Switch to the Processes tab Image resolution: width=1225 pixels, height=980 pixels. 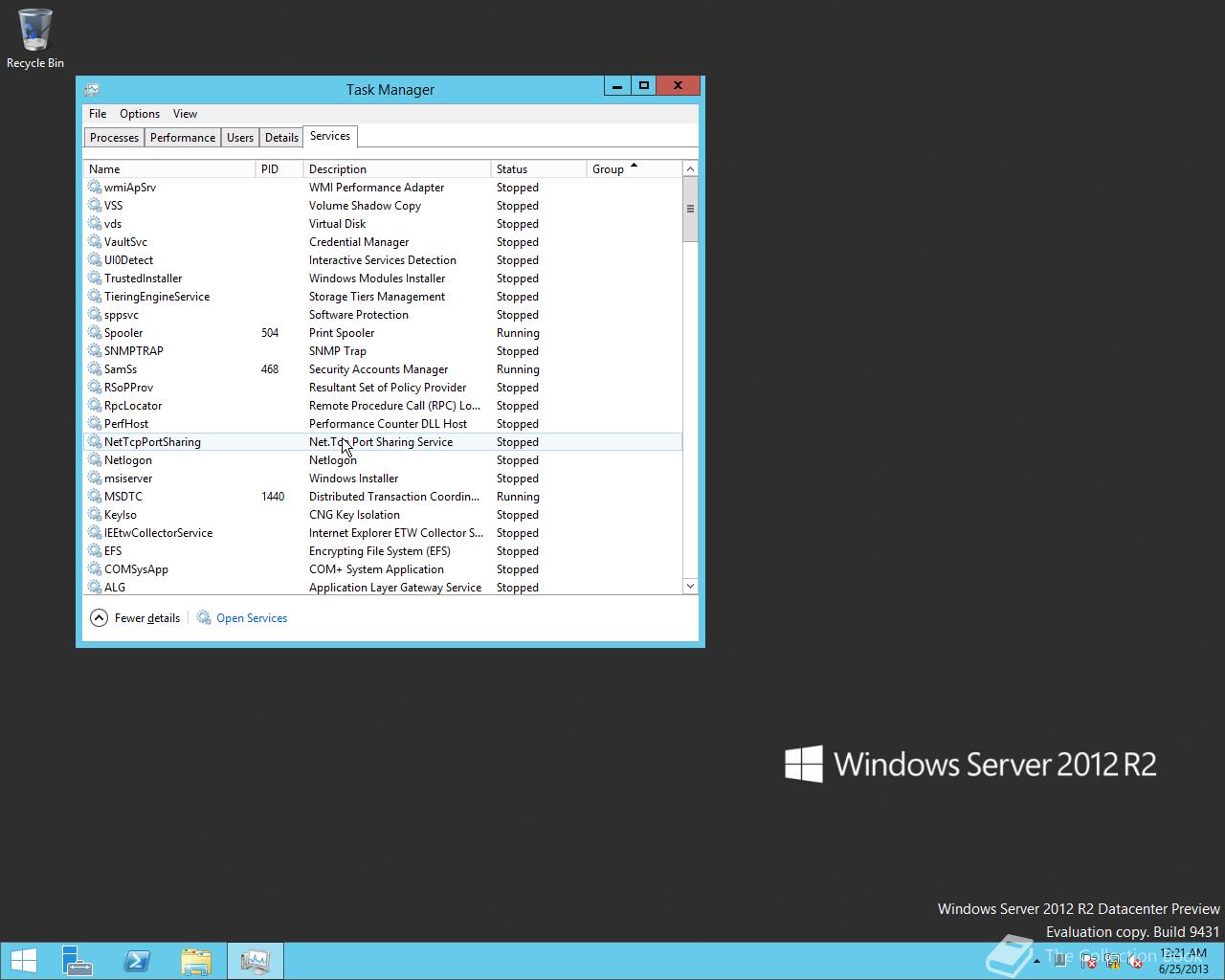coord(114,138)
